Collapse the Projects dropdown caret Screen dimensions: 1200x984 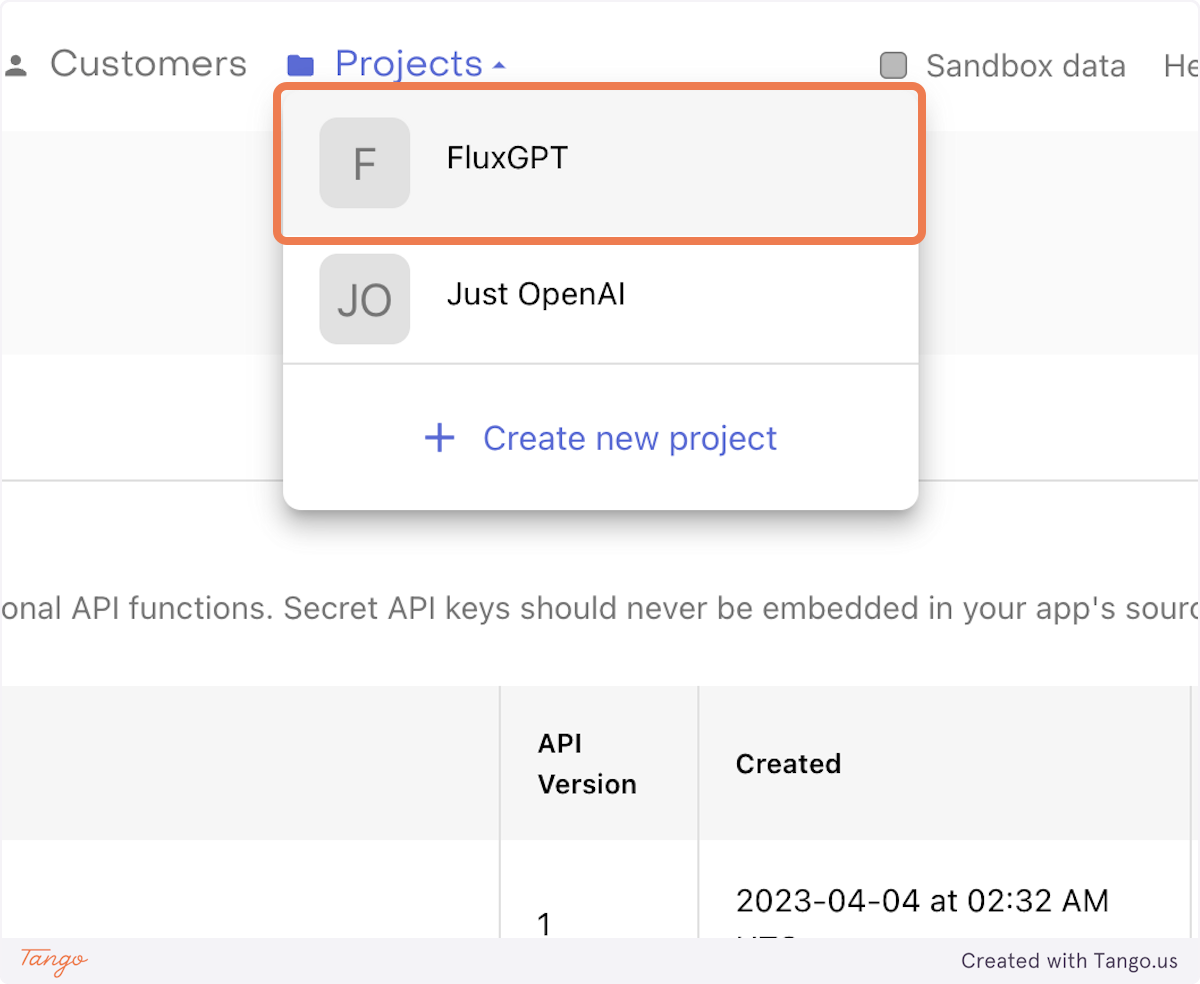point(499,66)
